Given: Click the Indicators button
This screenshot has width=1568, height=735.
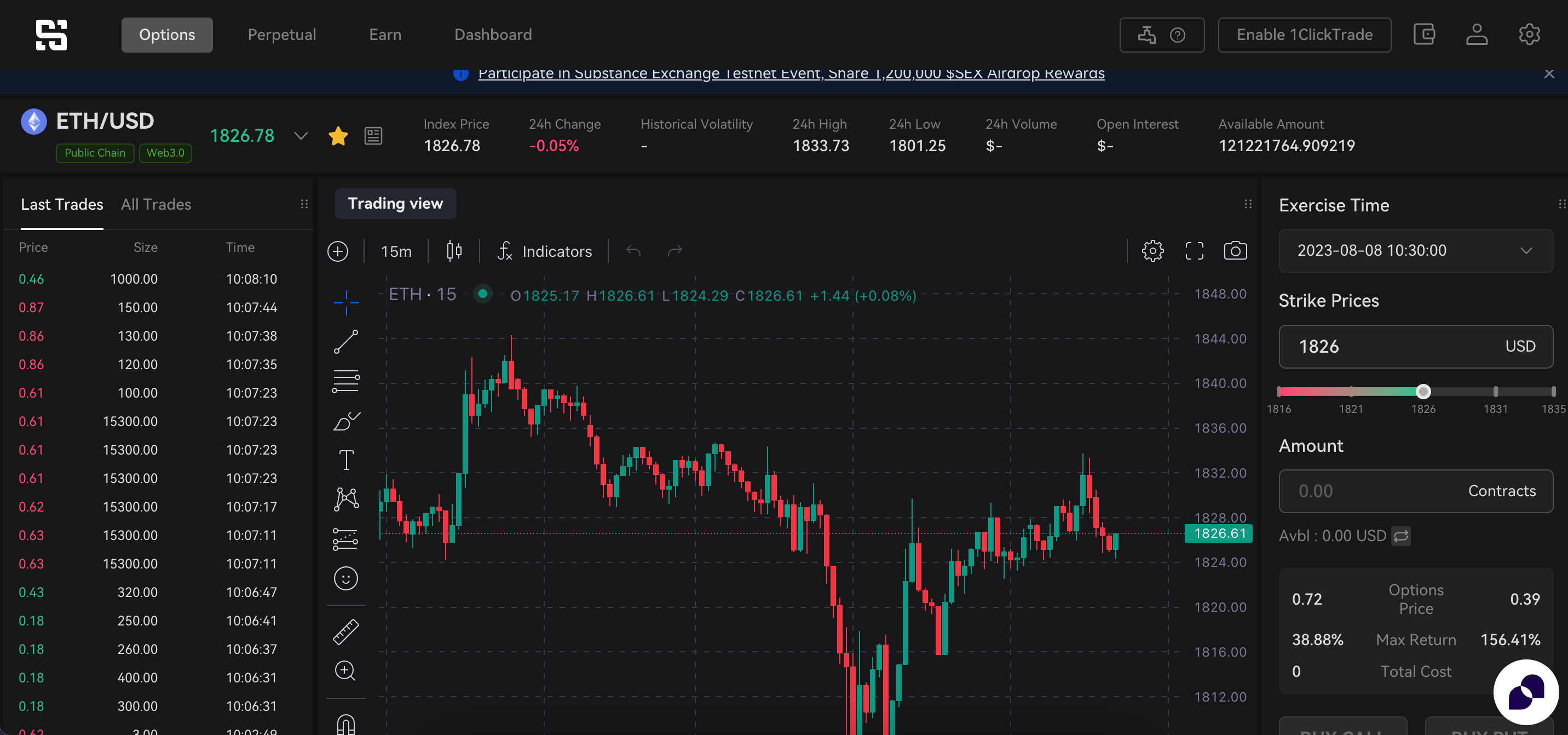Looking at the screenshot, I should (545, 251).
